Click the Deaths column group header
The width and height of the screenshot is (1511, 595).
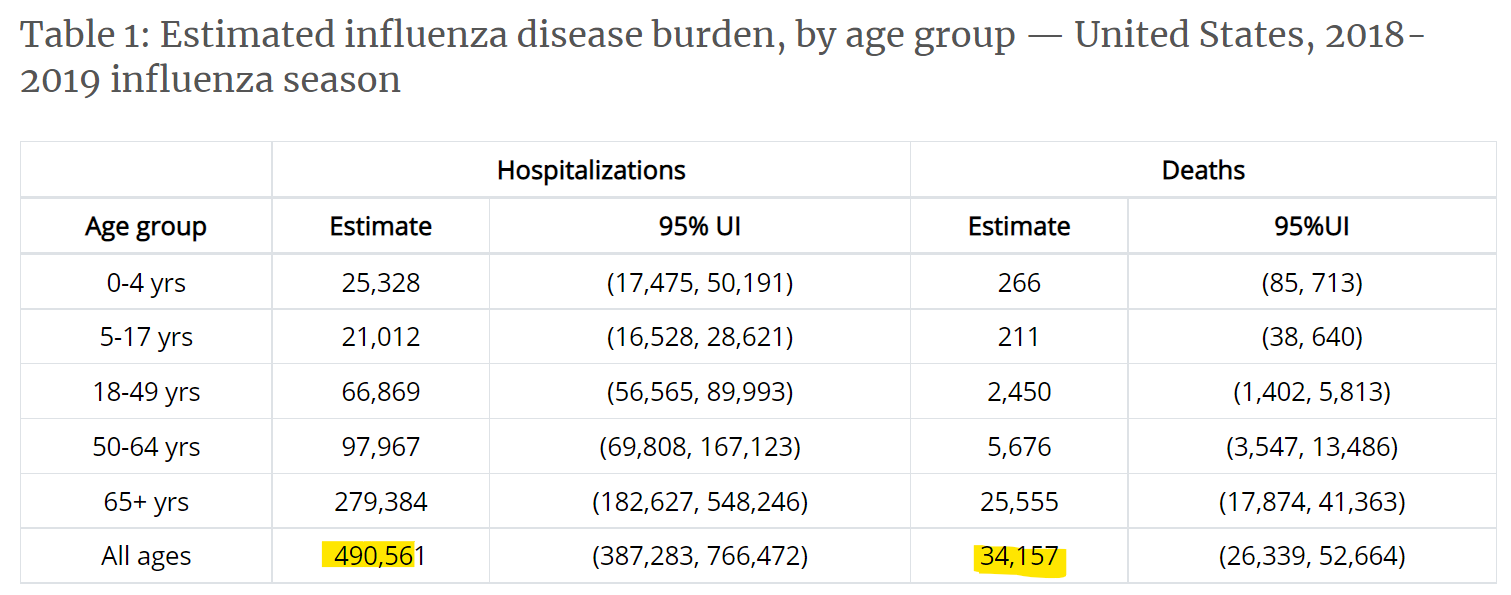pos(1203,170)
